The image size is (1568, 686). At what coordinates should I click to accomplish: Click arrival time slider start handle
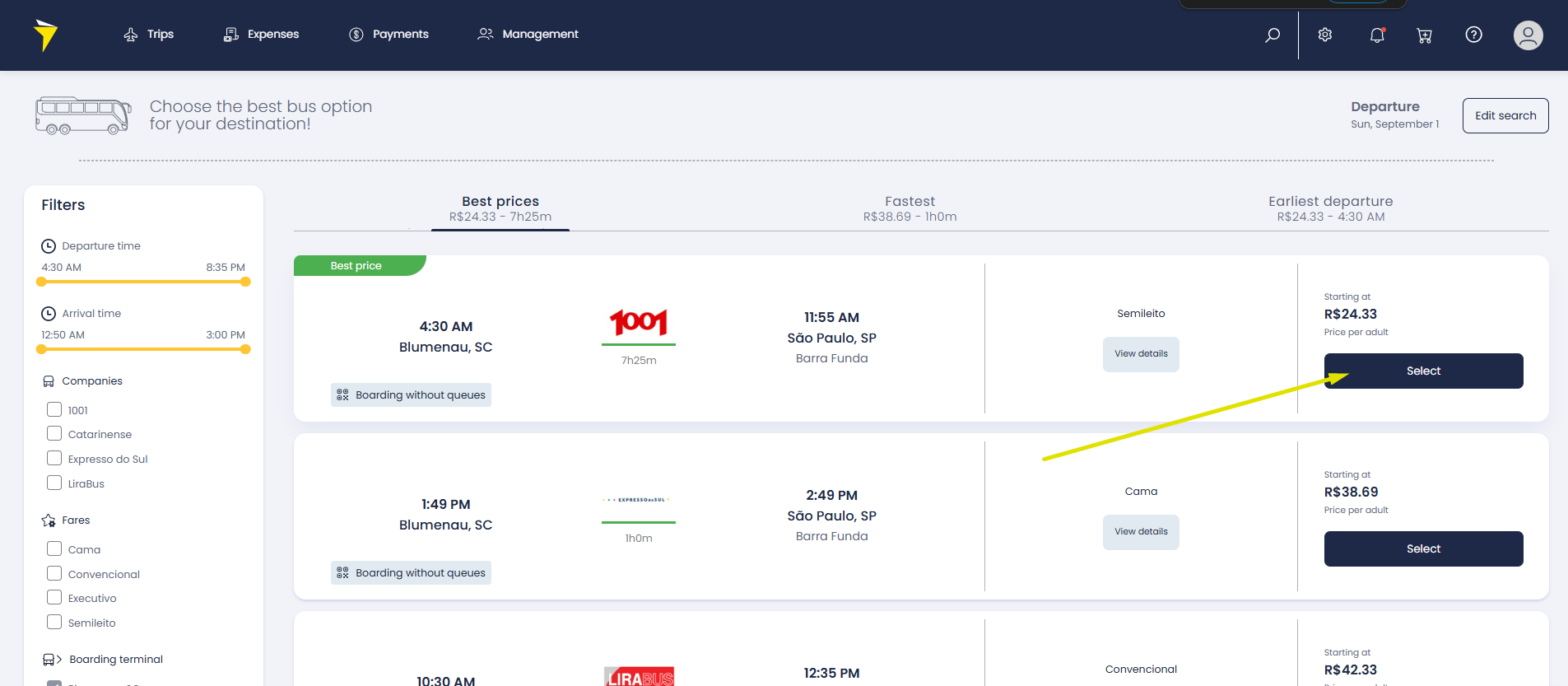[x=41, y=349]
